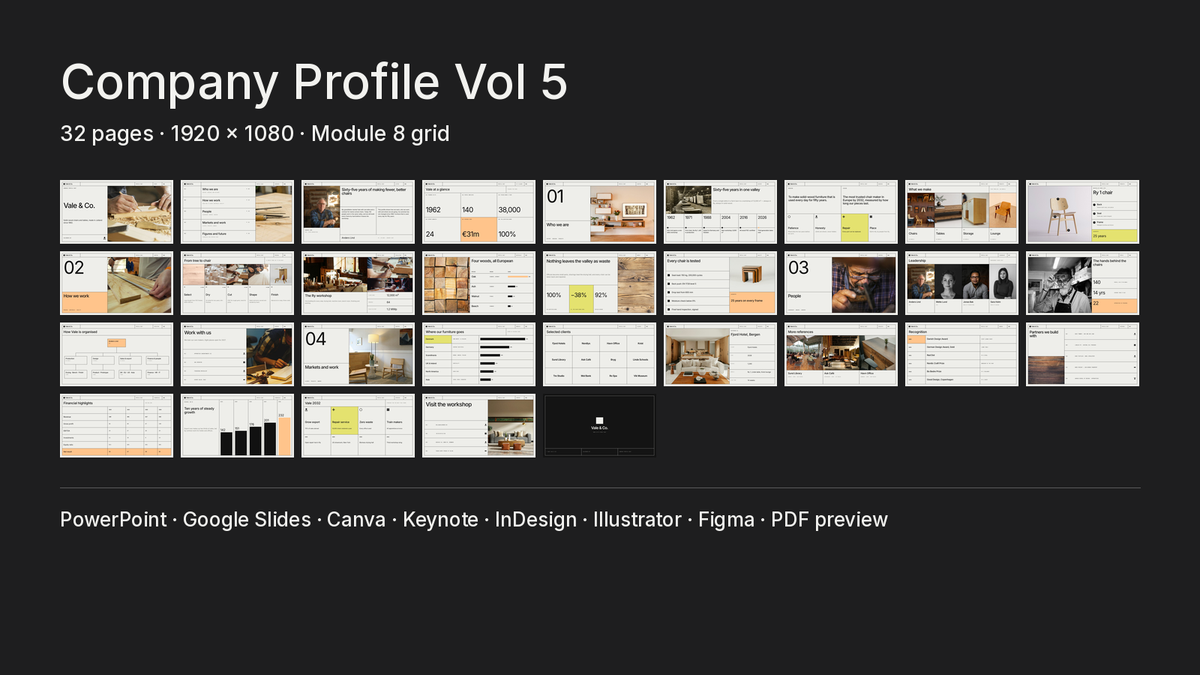
Task: Open the 02 How we work section slide
Action: [116, 283]
